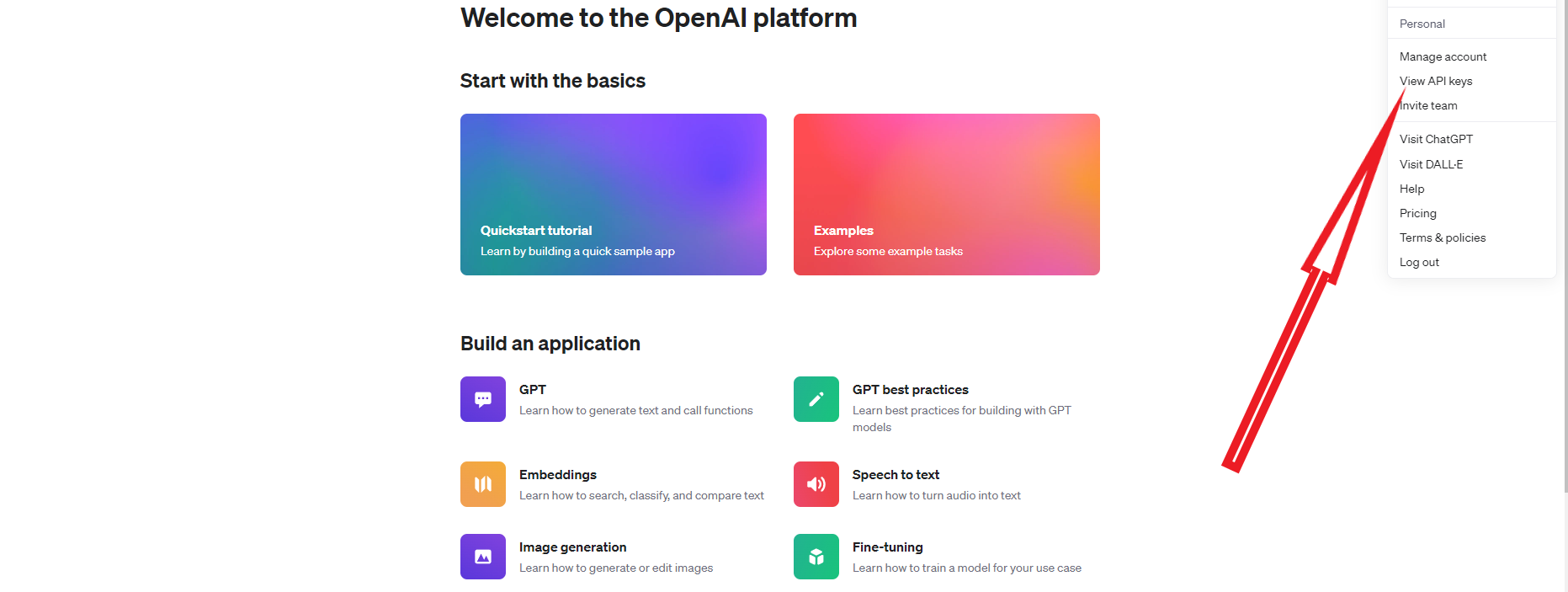Click 'Learn how to generate or edit images'

[615, 568]
